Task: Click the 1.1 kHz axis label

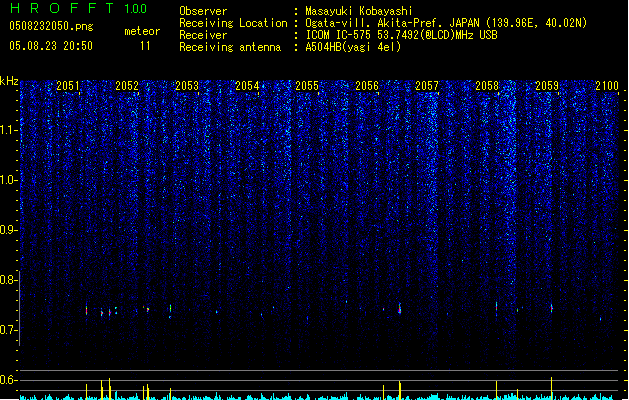Action: pos(9,130)
